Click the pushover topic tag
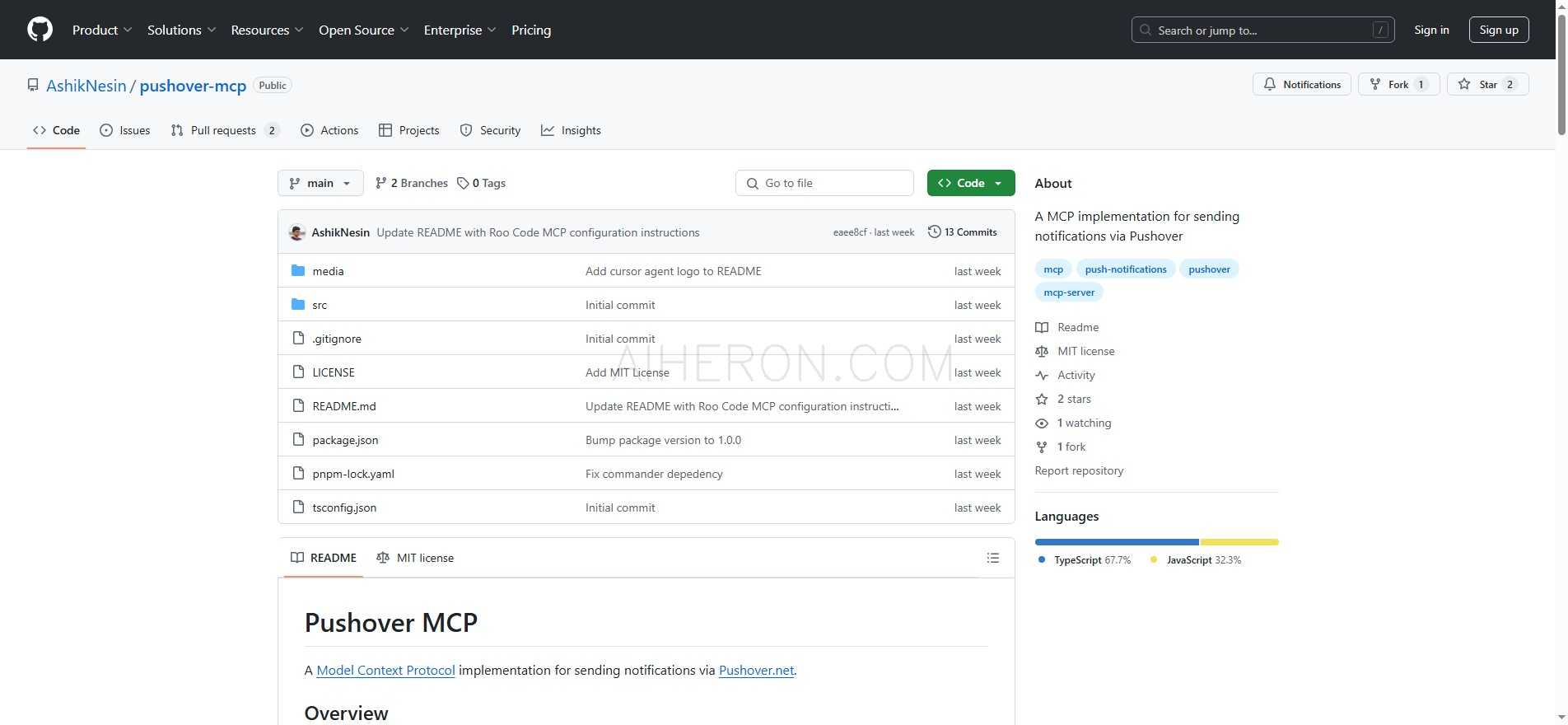The width and height of the screenshot is (1568, 725). point(1209,269)
